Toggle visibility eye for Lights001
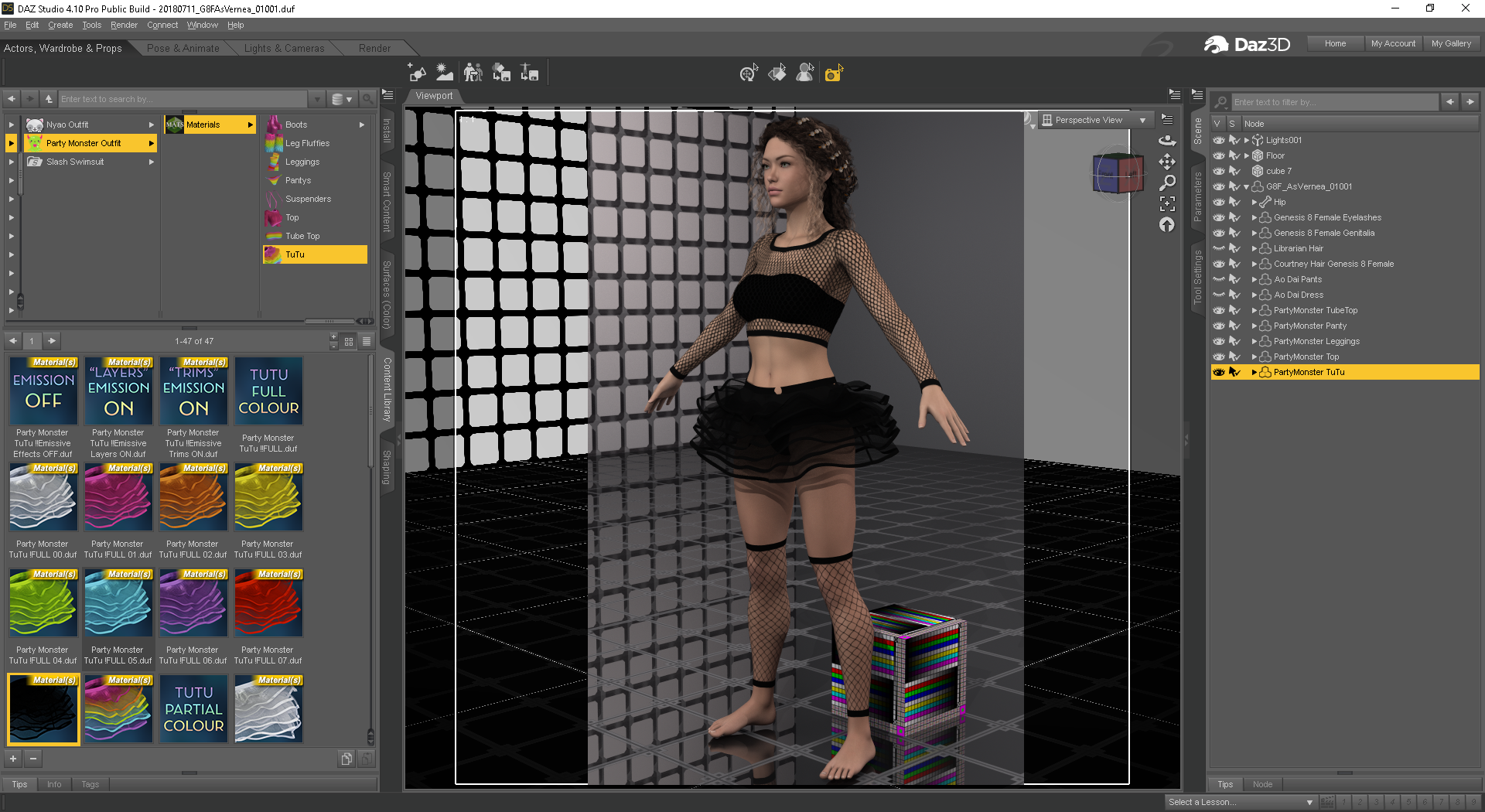 pyautogui.click(x=1219, y=140)
